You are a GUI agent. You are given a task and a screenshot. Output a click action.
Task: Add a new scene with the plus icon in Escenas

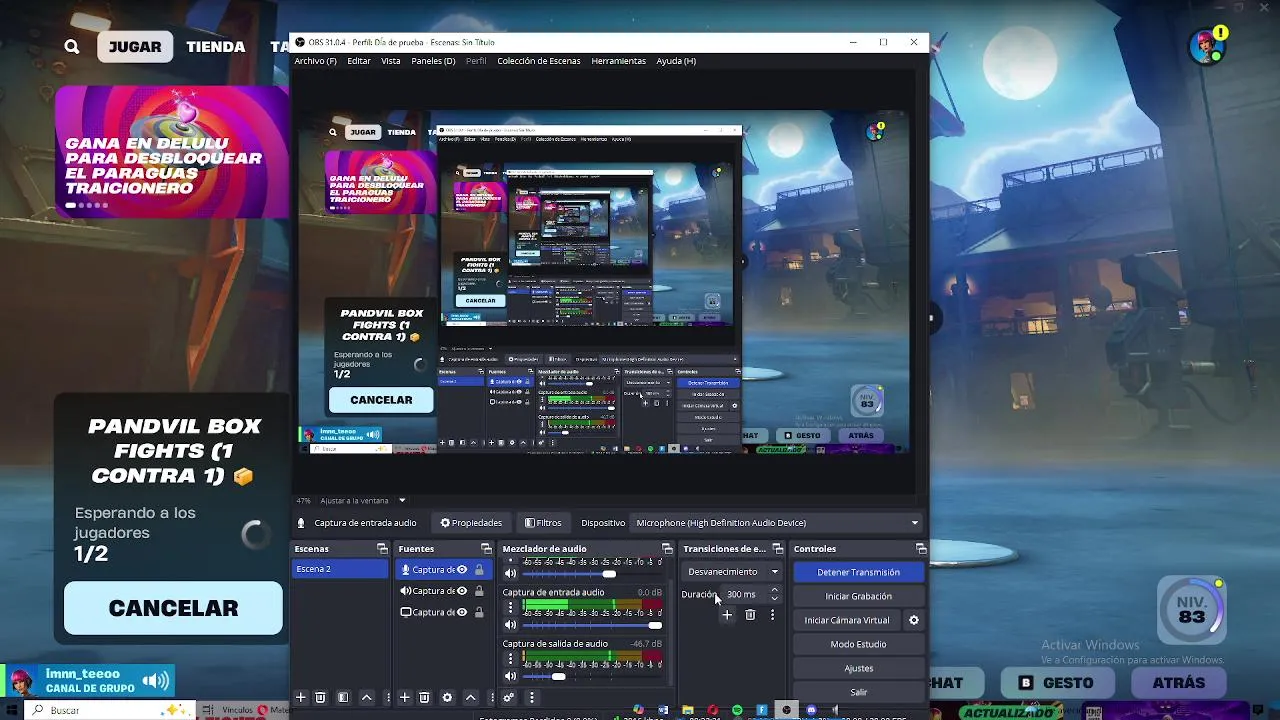point(300,697)
